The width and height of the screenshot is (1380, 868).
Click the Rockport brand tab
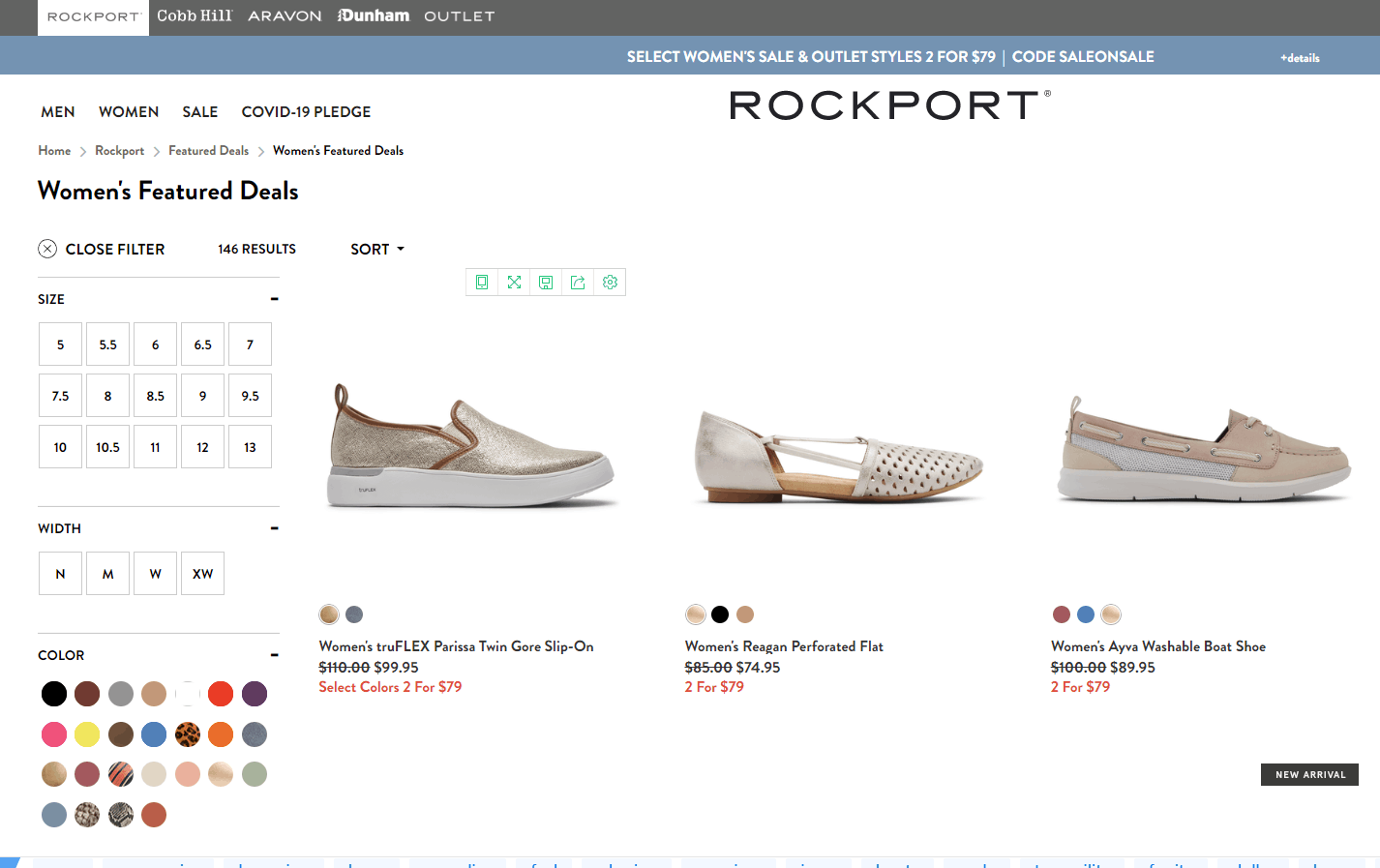tap(93, 17)
